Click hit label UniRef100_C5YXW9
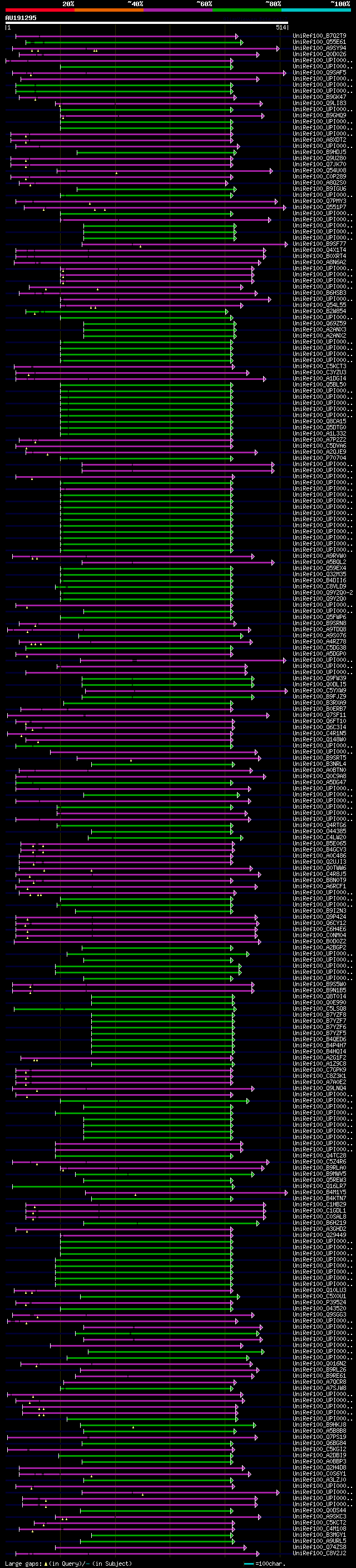Image resolution: width=356 pixels, height=1568 pixels. (x=319, y=690)
